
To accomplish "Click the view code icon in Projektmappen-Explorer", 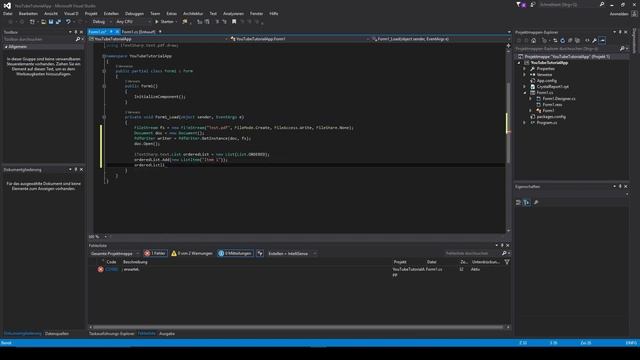I will (x=587, y=40).
